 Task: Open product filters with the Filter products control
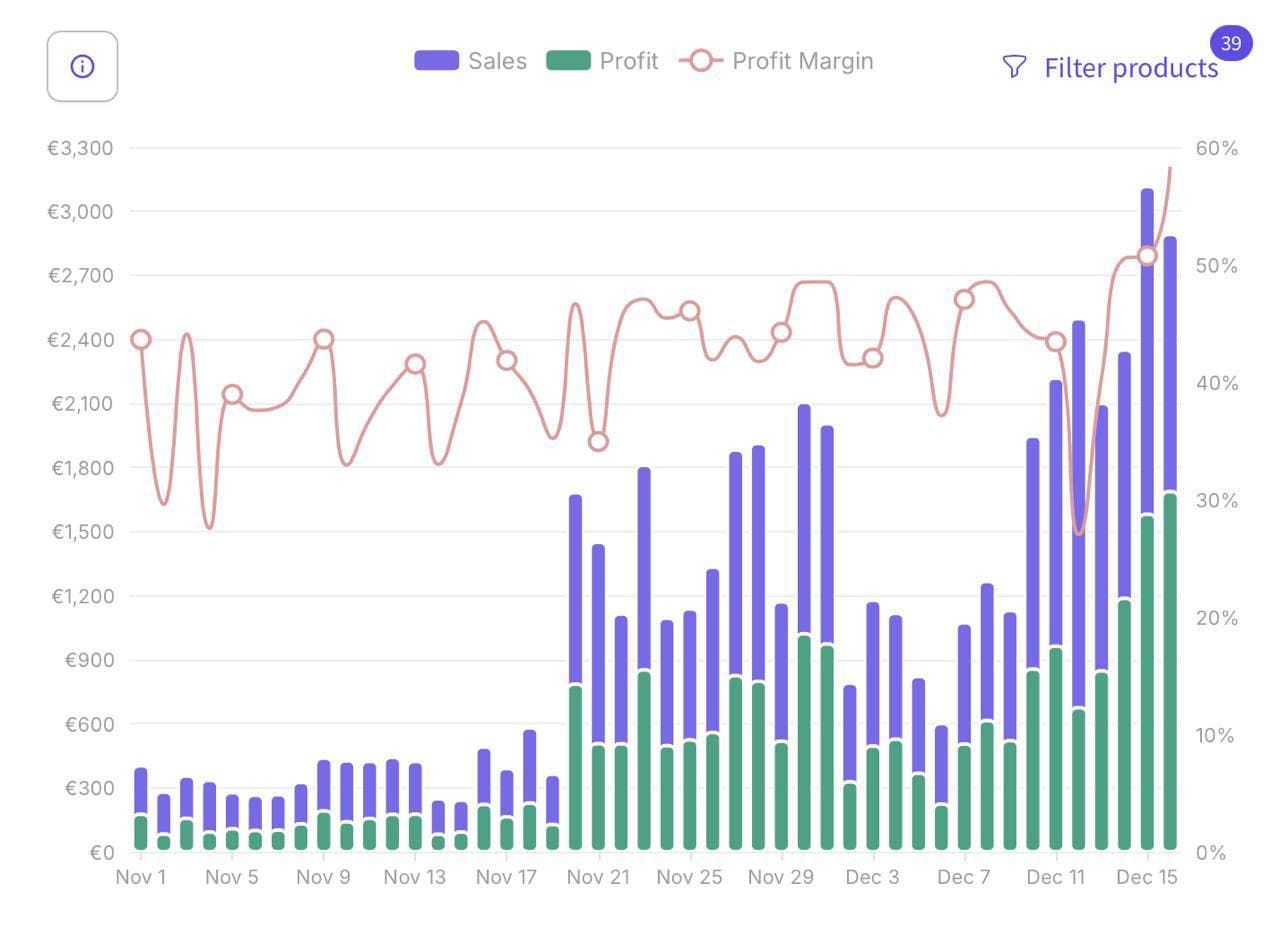click(1130, 67)
